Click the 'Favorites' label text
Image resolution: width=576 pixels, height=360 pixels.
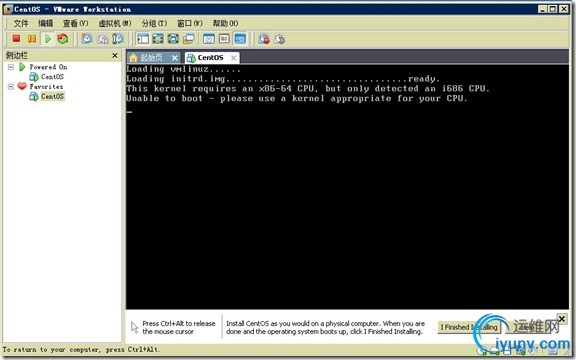pyautogui.click(x=46, y=86)
